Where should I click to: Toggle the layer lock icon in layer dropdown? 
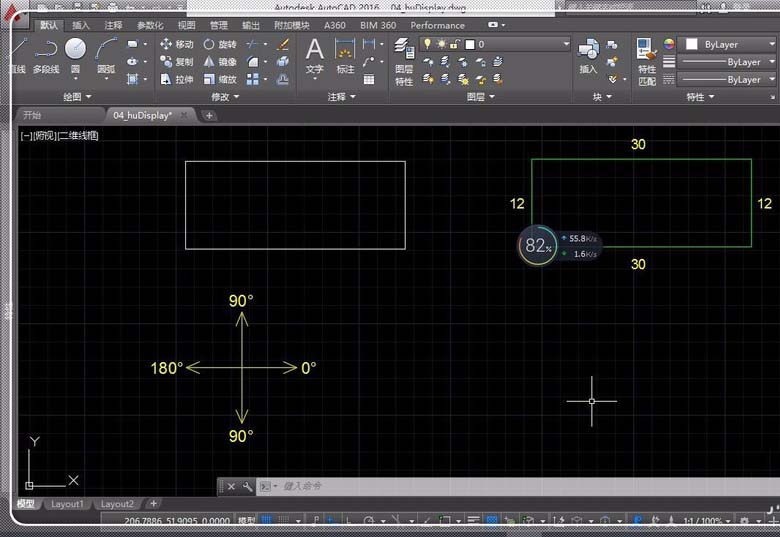[x=454, y=44]
